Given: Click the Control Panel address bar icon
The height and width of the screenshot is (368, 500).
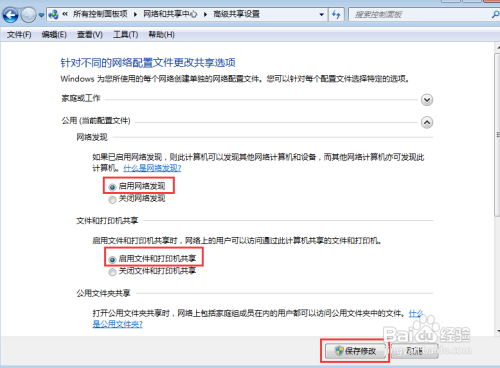Looking at the screenshot, I should [x=53, y=14].
